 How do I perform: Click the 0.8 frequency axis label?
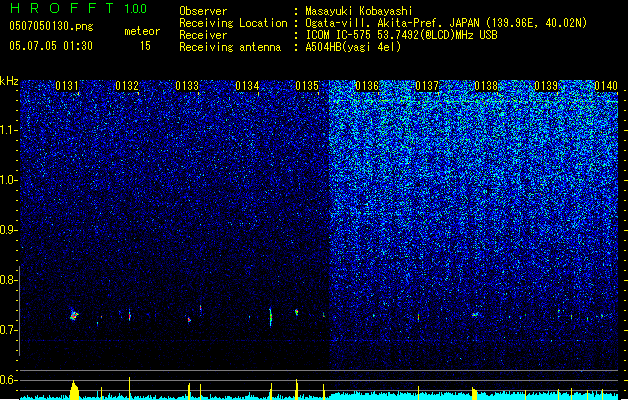[x=8, y=280]
